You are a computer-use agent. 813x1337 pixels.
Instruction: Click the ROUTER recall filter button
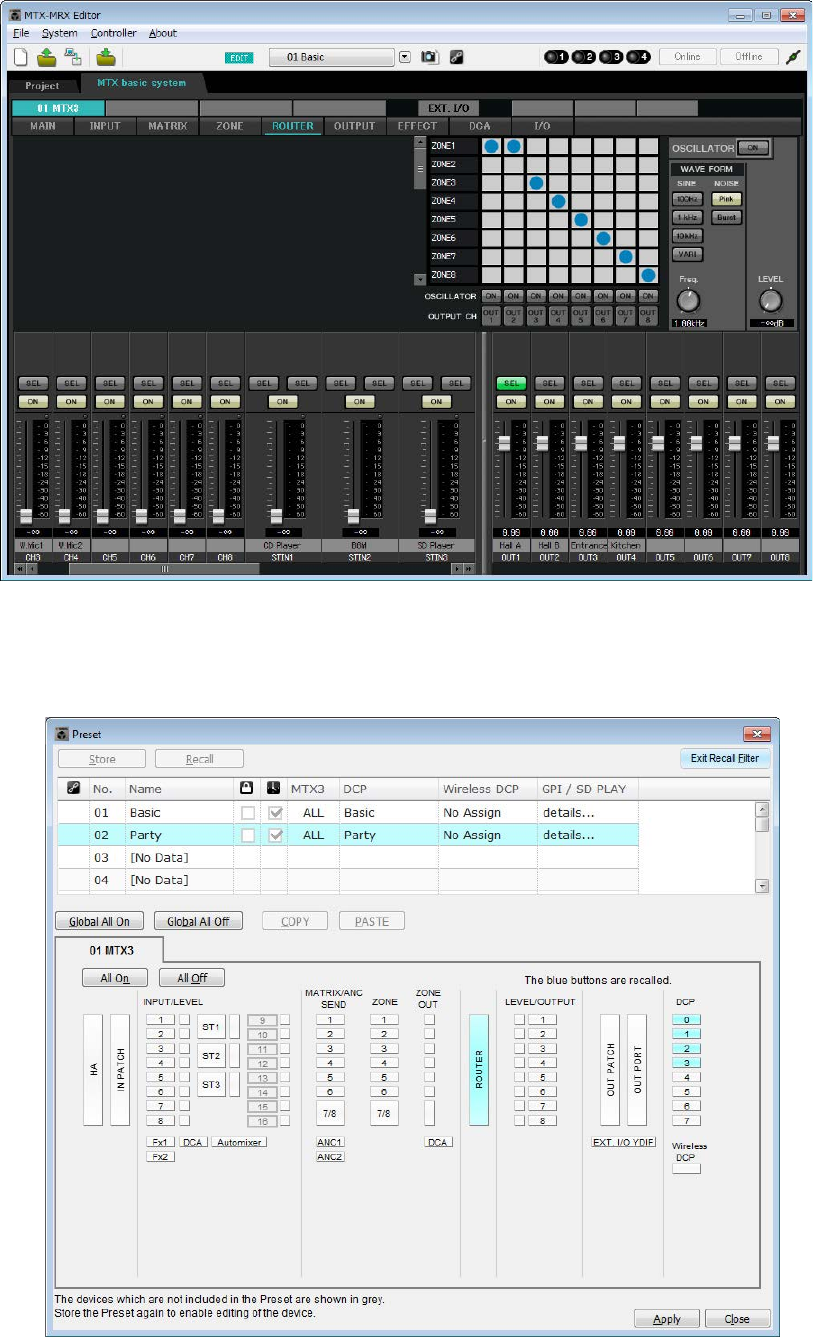(x=479, y=1070)
